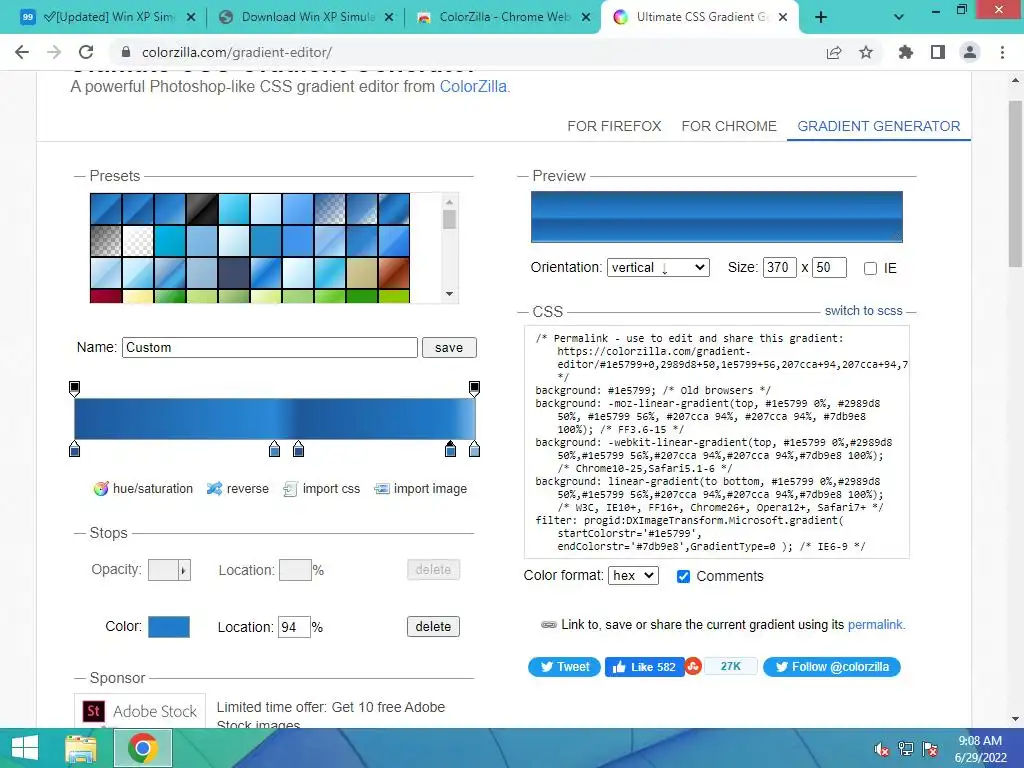Click network tray icon
The height and width of the screenshot is (768, 1024).
(x=906, y=749)
